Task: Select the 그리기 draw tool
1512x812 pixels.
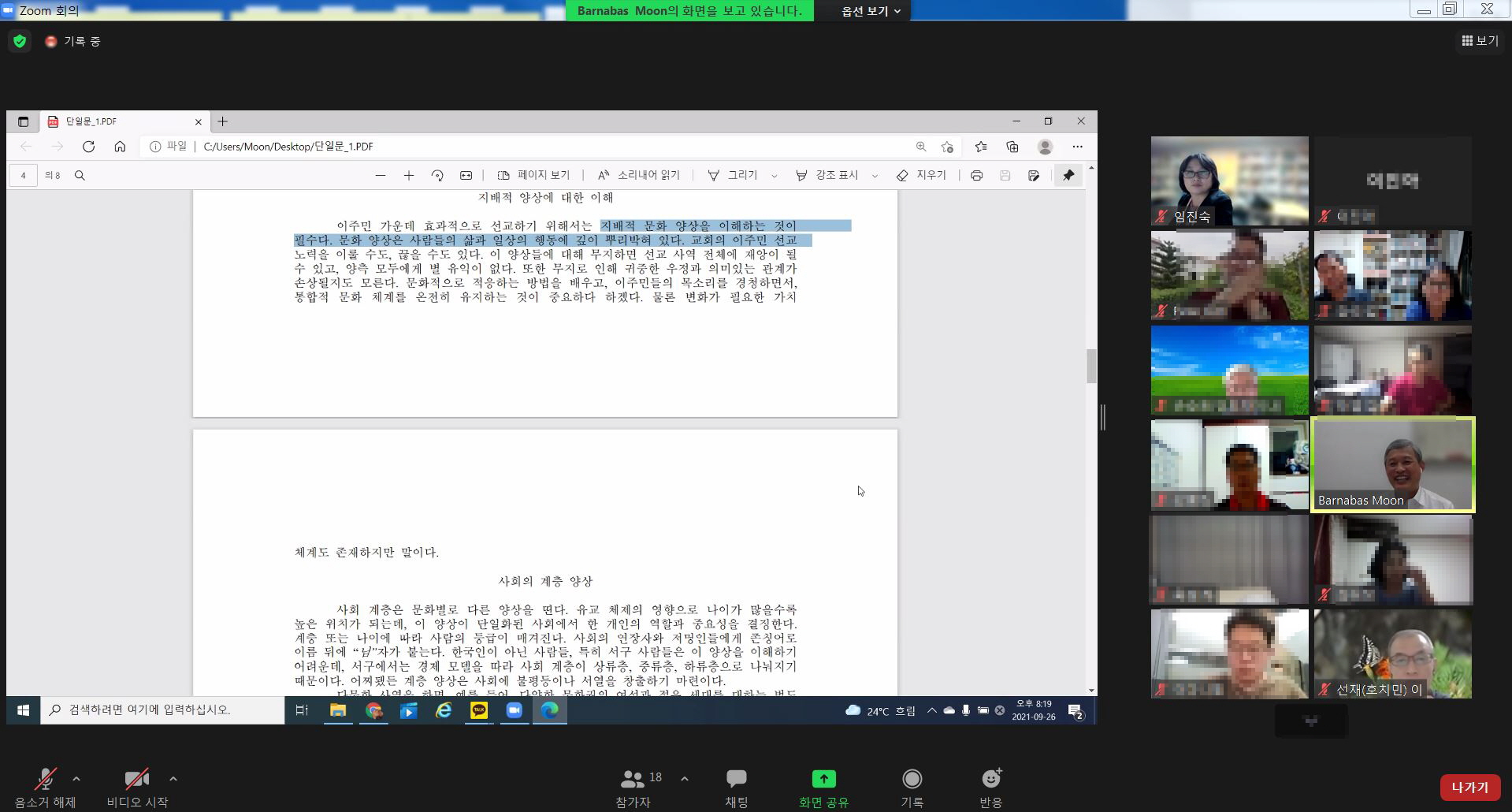Action: pos(733,175)
